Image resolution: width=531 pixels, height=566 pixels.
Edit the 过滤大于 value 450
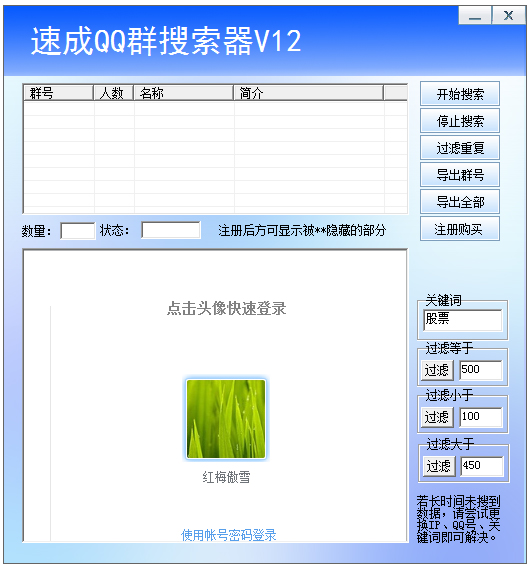click(x=482, y=466)
